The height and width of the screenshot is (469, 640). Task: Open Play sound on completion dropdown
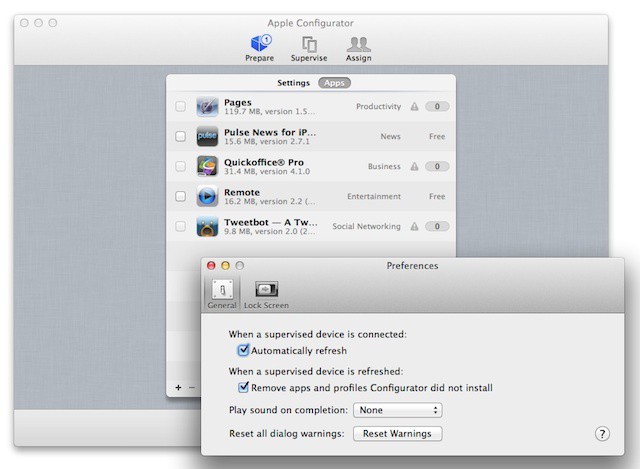pyautogui.click(x=397, y=410)
